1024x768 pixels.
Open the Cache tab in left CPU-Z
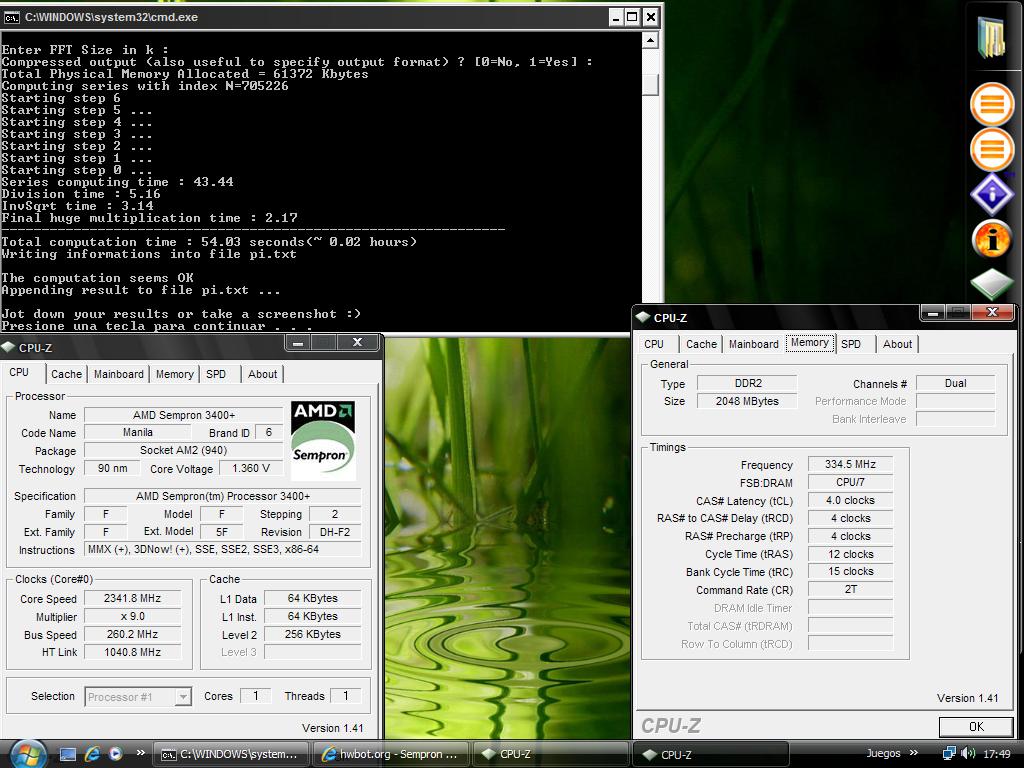pos(67,374)
